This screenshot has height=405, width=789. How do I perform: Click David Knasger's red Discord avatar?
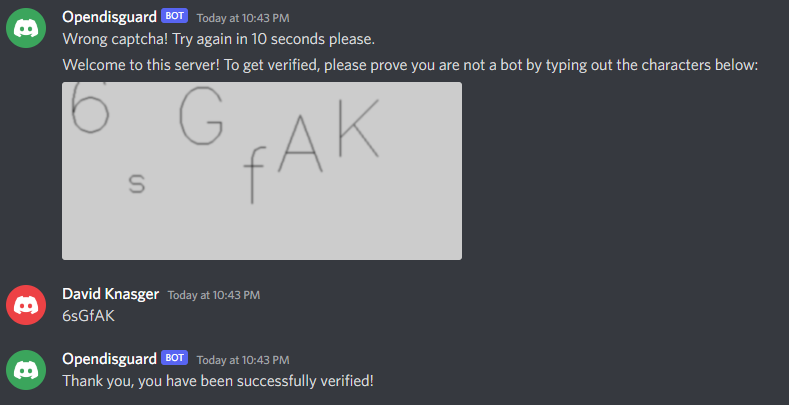[x=26, y=305]
